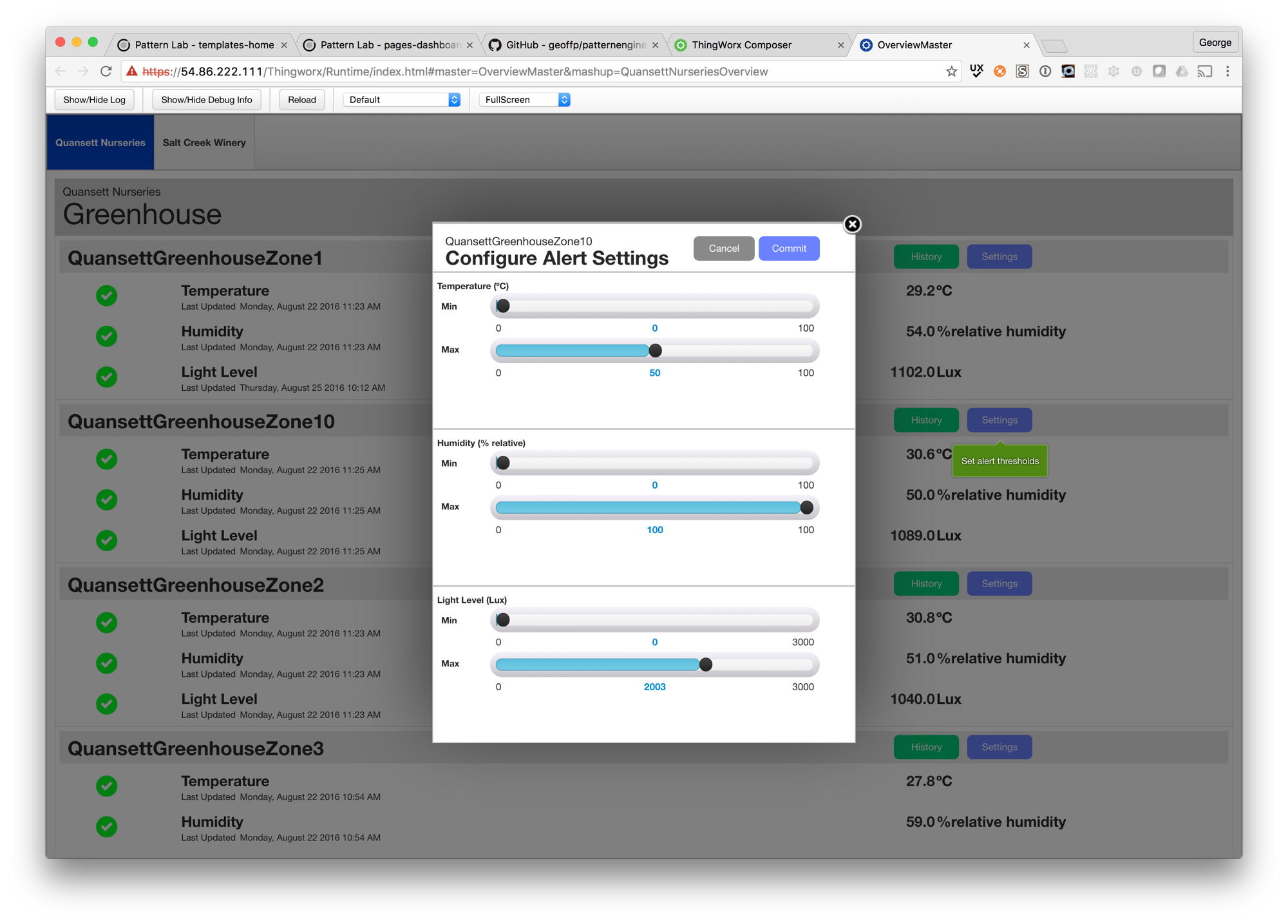Screen dimensions: 1288x924
Task: Open the UX Check extension icon
Action: 976,71
